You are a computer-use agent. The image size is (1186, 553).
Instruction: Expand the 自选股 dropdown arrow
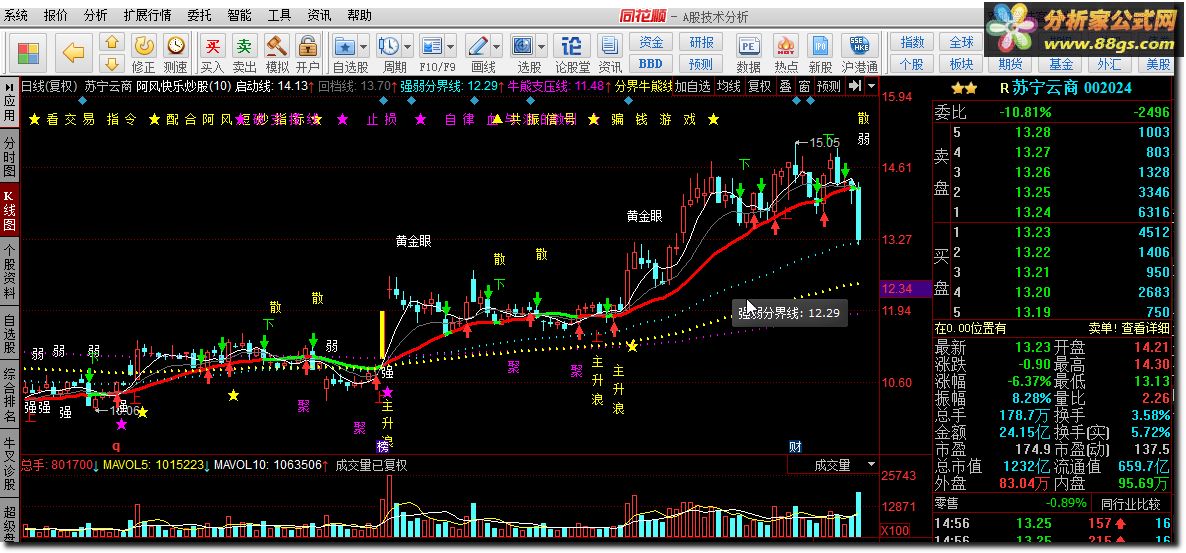363,46
